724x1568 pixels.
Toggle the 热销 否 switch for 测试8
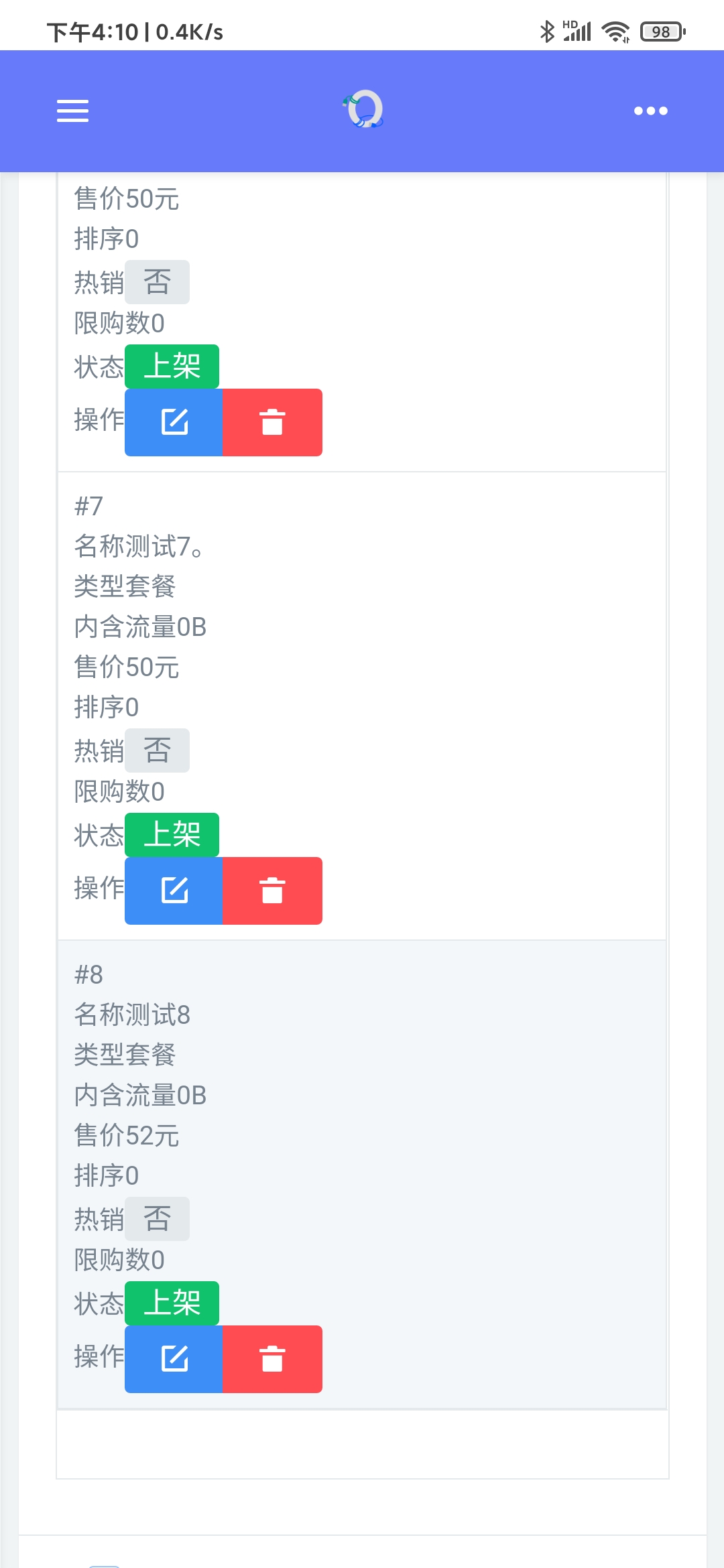point(156,1218)
